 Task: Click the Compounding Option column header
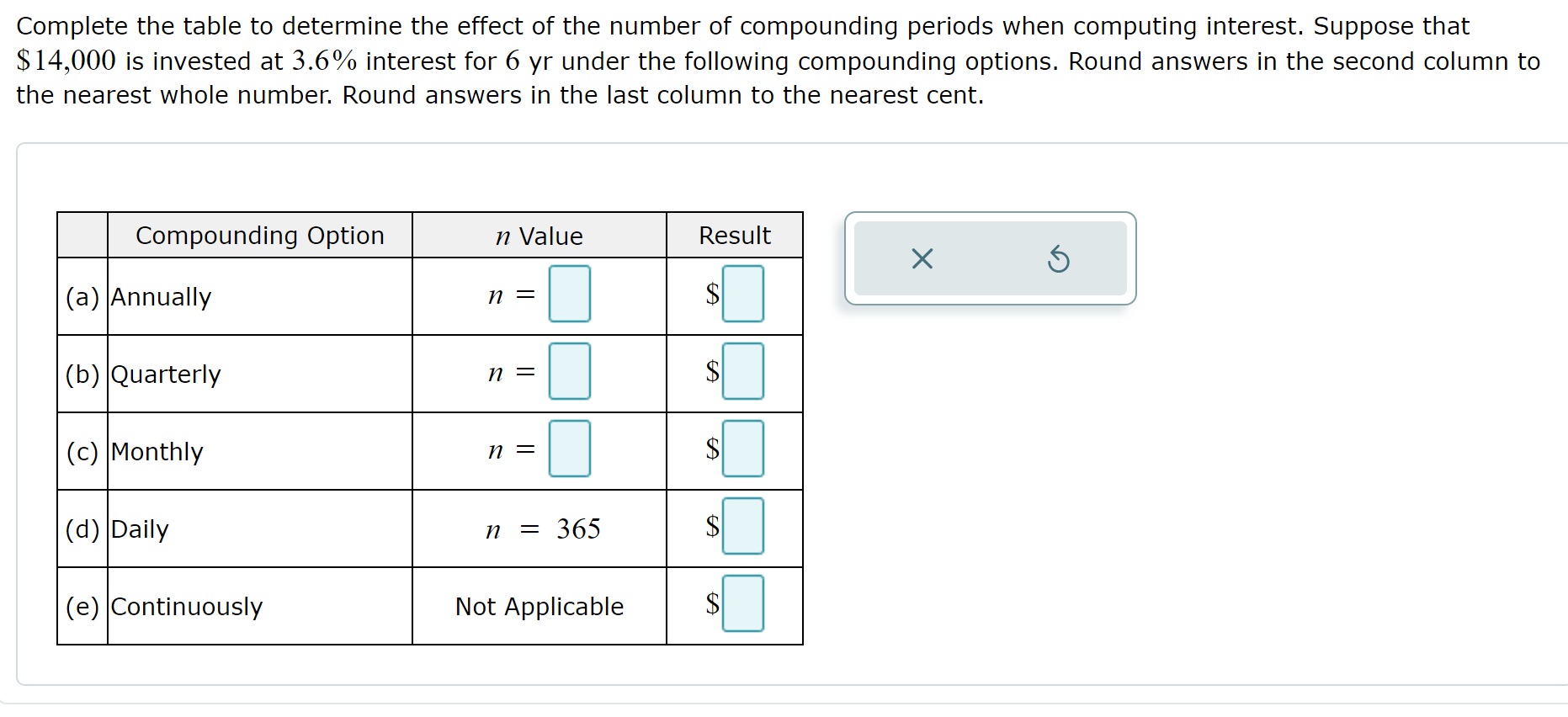point(259,236)
